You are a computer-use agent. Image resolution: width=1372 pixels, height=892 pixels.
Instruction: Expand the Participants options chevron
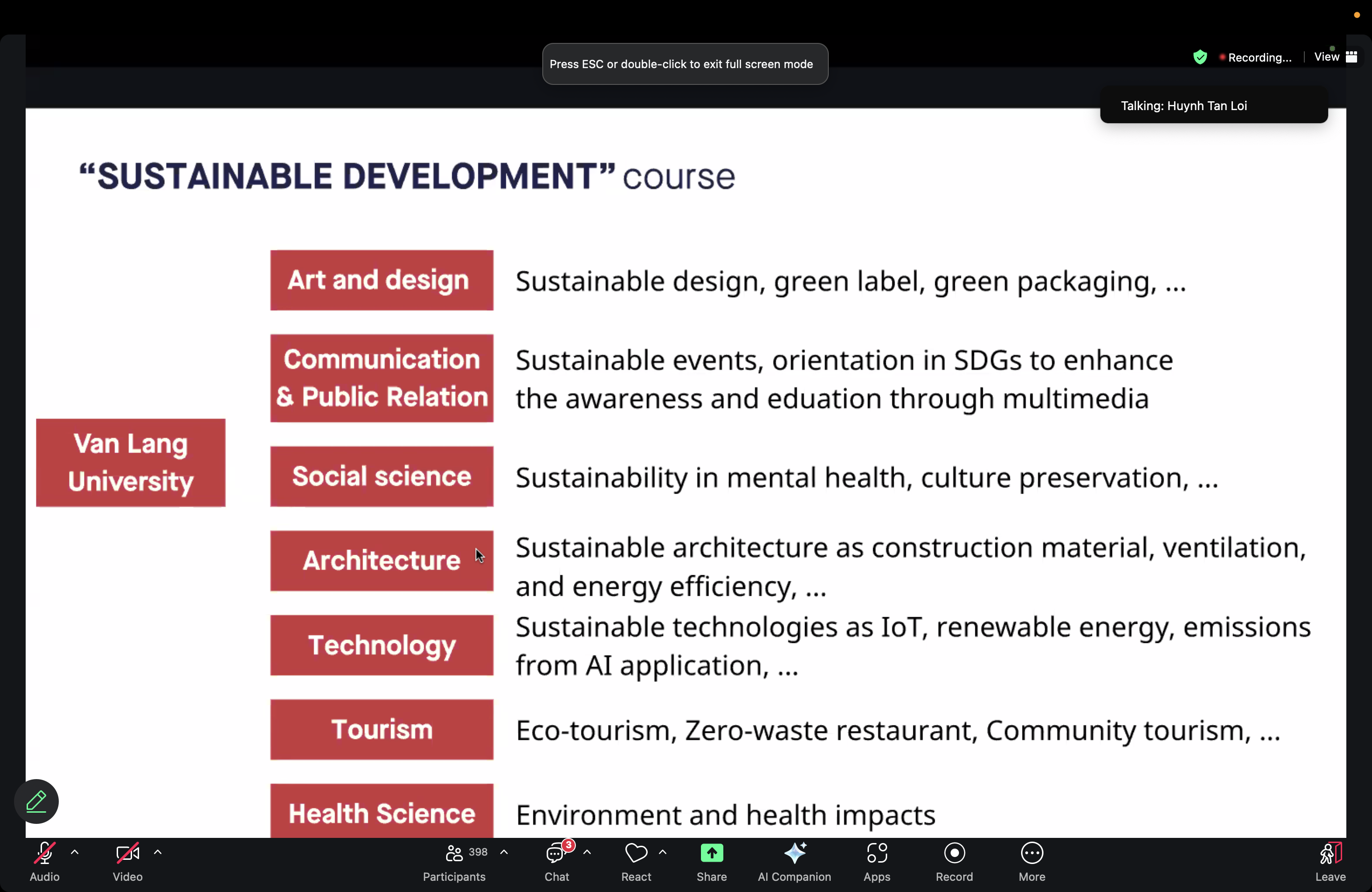[x=504, y=852]
